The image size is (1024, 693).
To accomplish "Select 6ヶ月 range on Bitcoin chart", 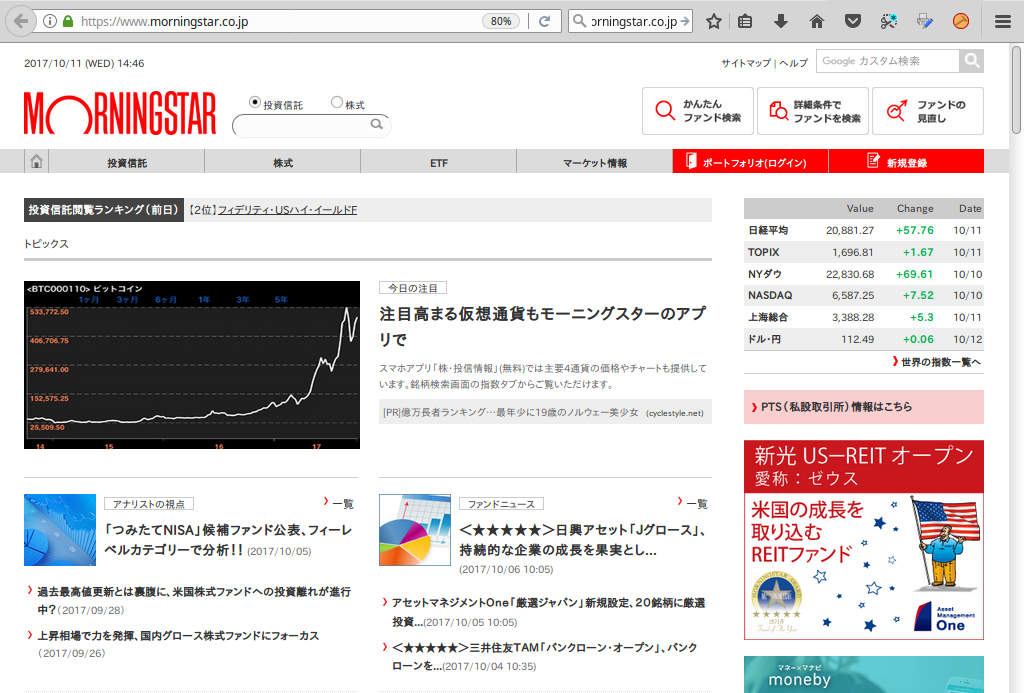I will tap(166, 300).
